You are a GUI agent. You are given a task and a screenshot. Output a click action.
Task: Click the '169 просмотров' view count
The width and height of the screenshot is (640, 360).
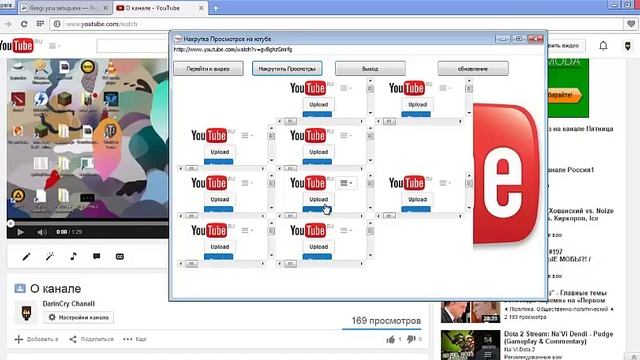386,321
